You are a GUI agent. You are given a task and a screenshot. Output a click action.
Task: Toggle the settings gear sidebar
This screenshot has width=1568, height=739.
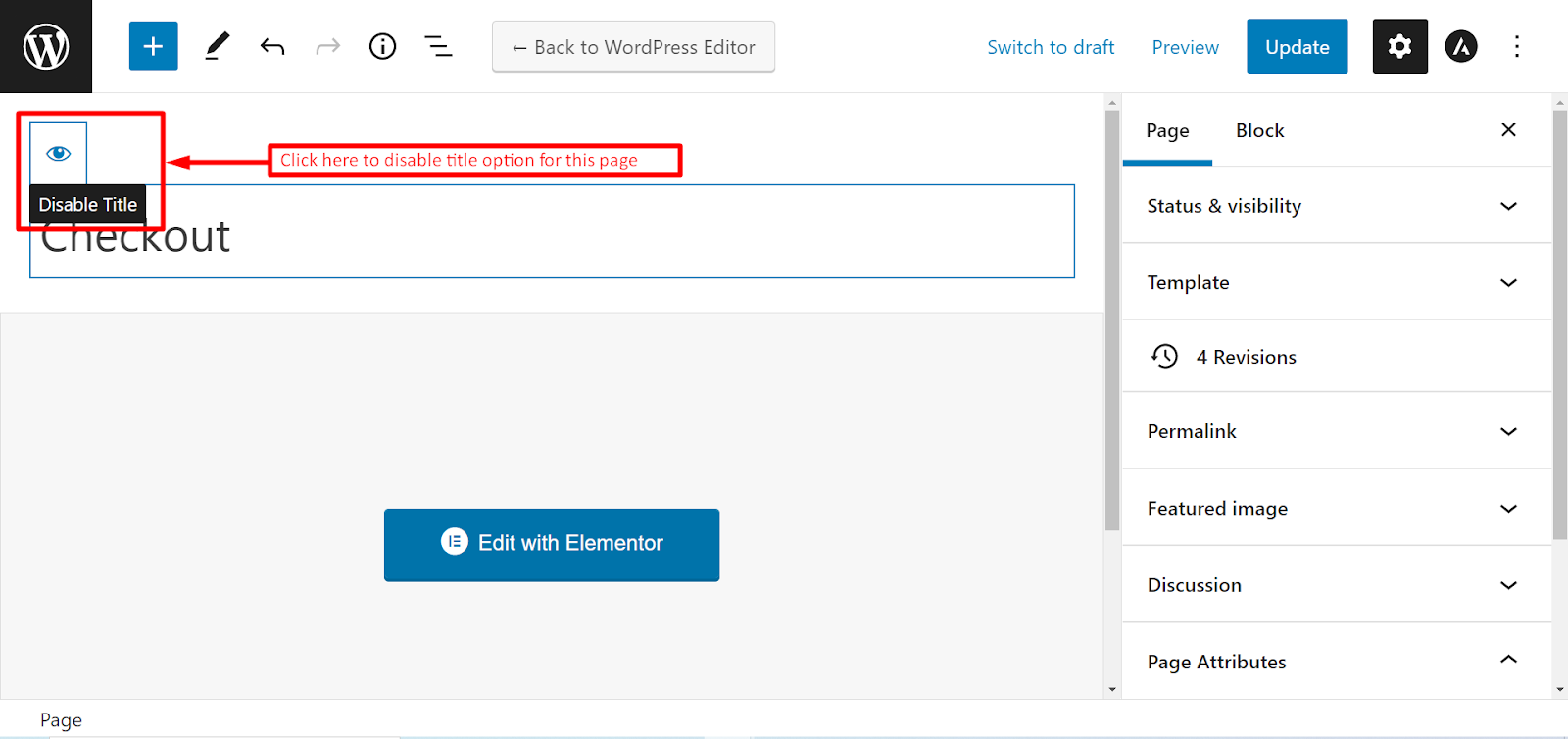coord(1399,46)
